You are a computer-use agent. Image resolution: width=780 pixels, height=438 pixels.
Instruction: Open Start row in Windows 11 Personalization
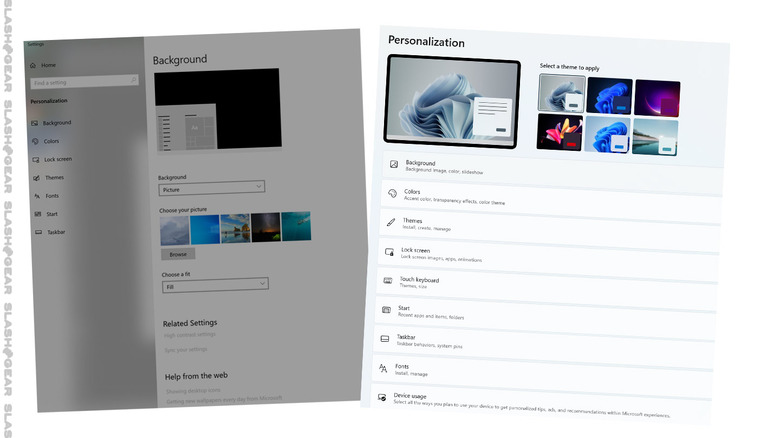click(x=545, y=319)
